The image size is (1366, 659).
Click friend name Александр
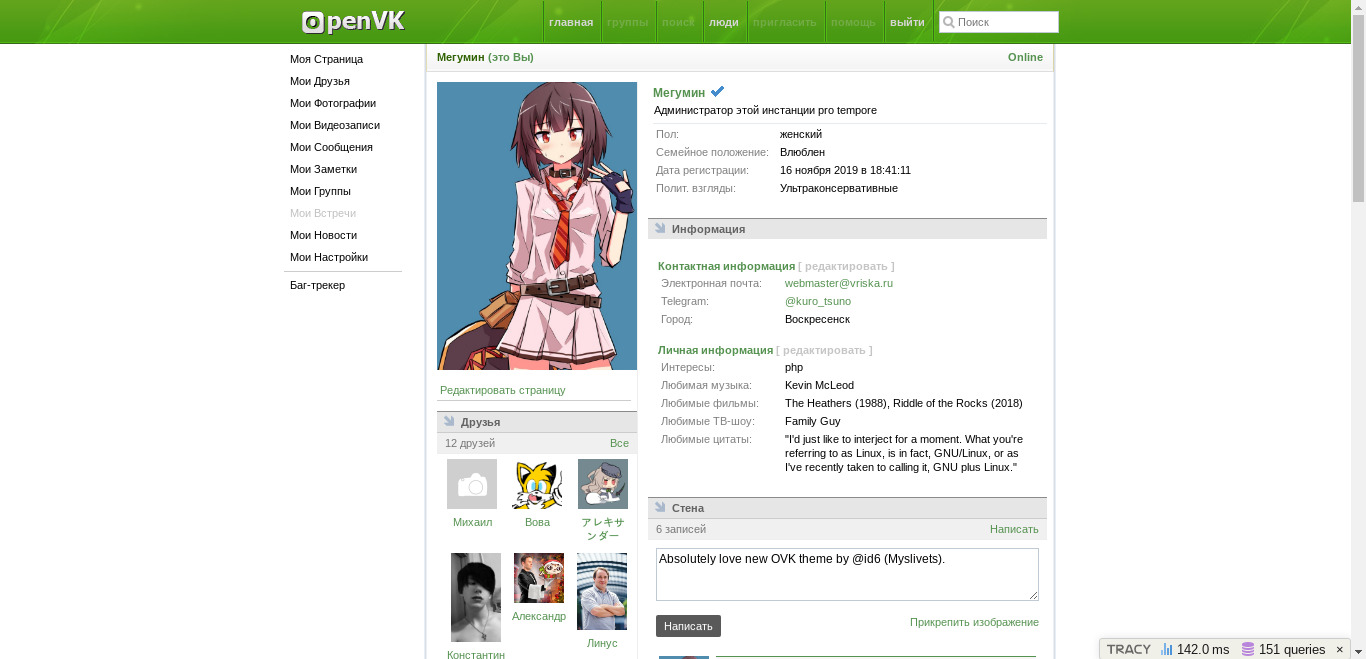[539, 616]
